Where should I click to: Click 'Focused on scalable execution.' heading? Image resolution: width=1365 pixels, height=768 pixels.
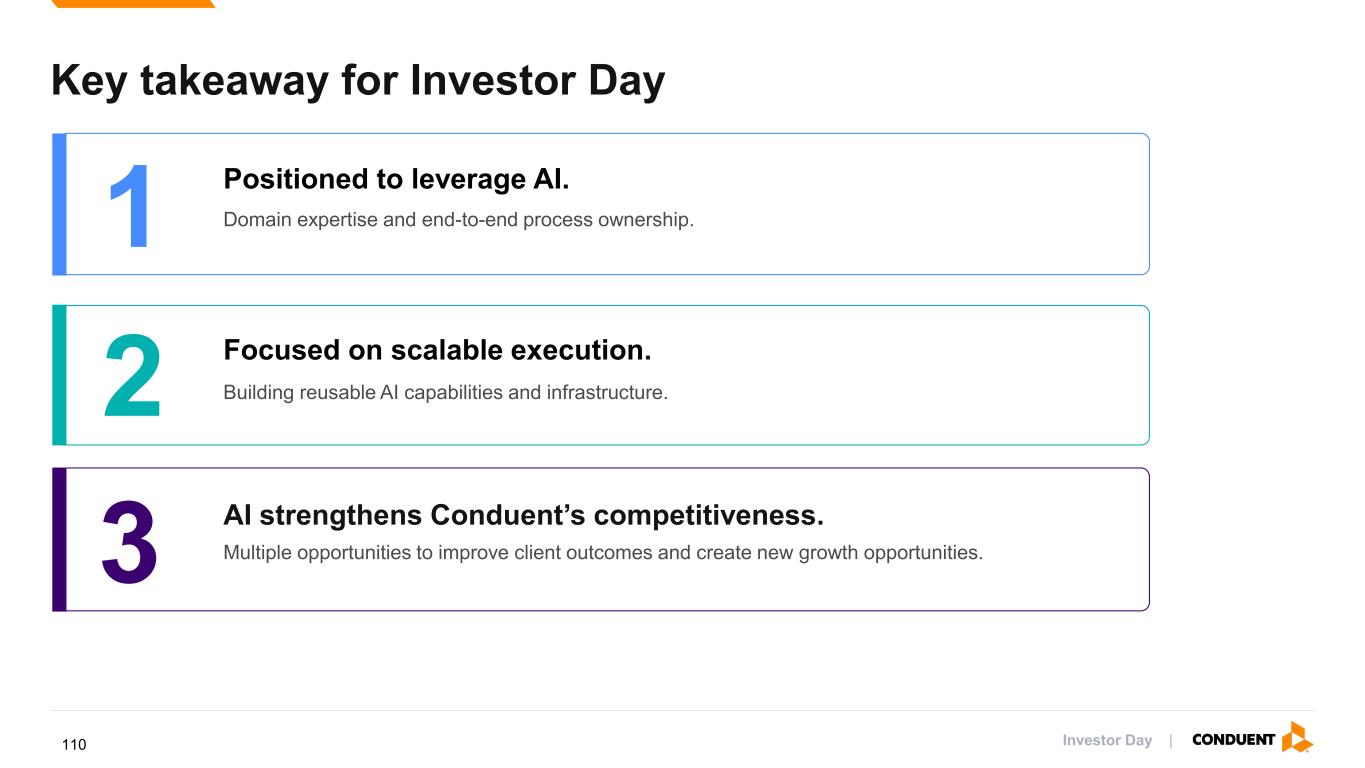437,350
